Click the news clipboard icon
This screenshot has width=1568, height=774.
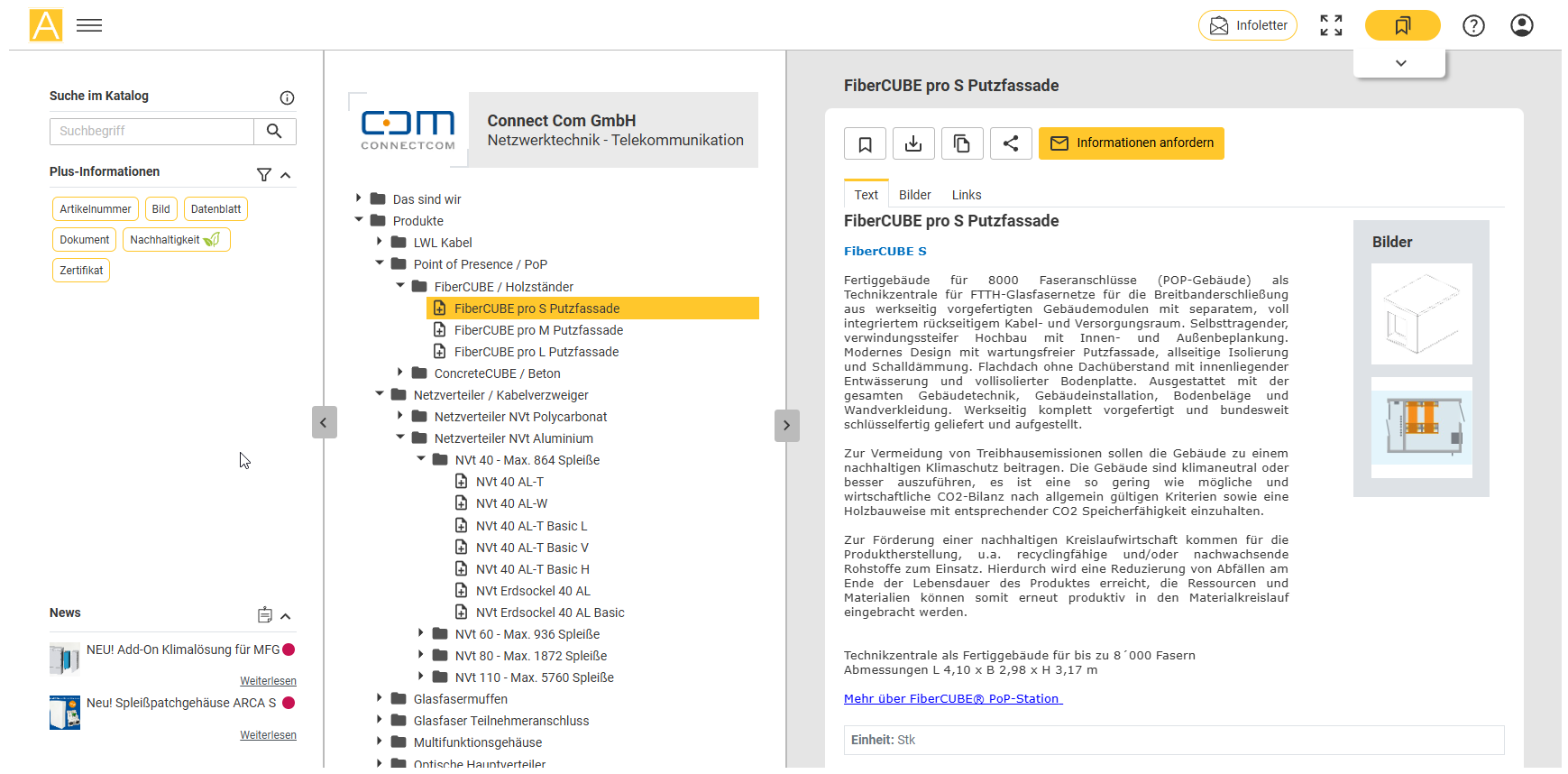[265, 615]
